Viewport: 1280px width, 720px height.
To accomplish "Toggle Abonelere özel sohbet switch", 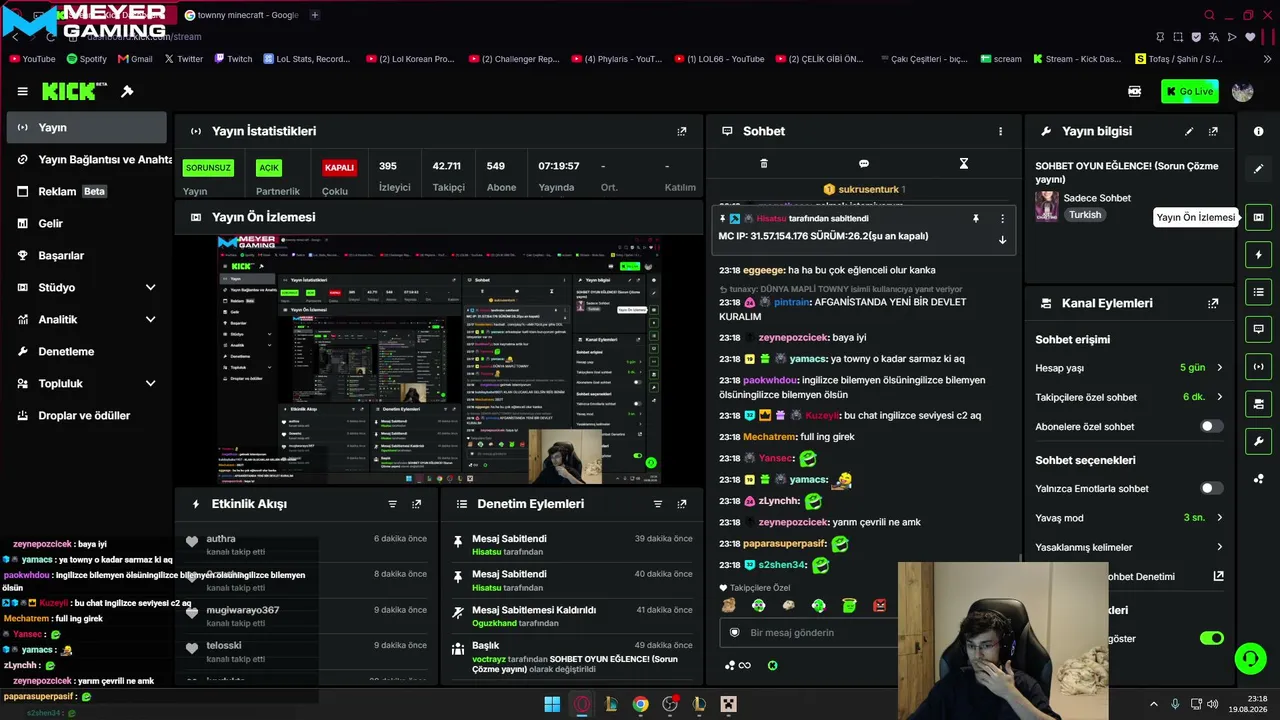I will (1211, 426).
